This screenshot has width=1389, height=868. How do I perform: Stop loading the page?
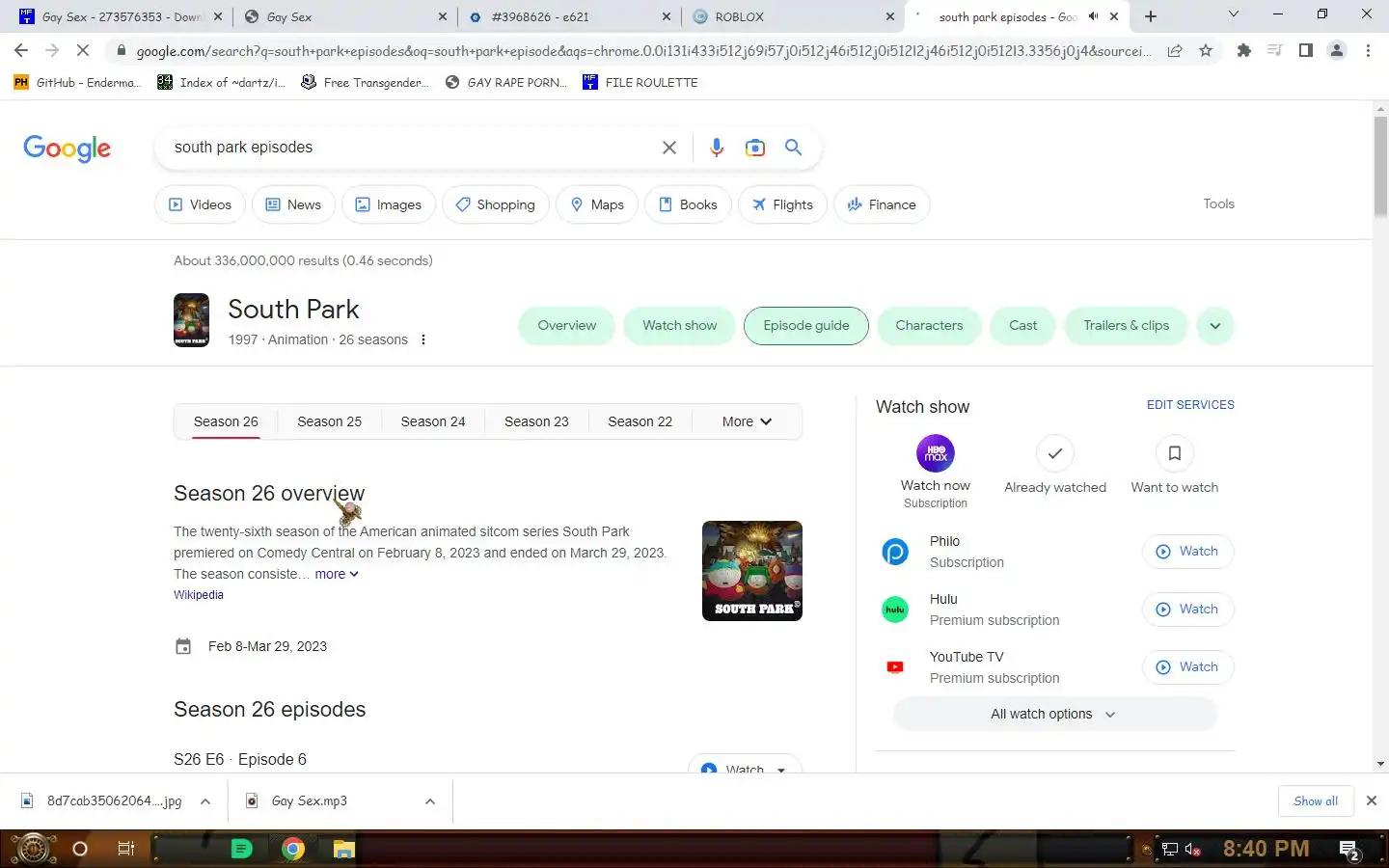(83, 50)
